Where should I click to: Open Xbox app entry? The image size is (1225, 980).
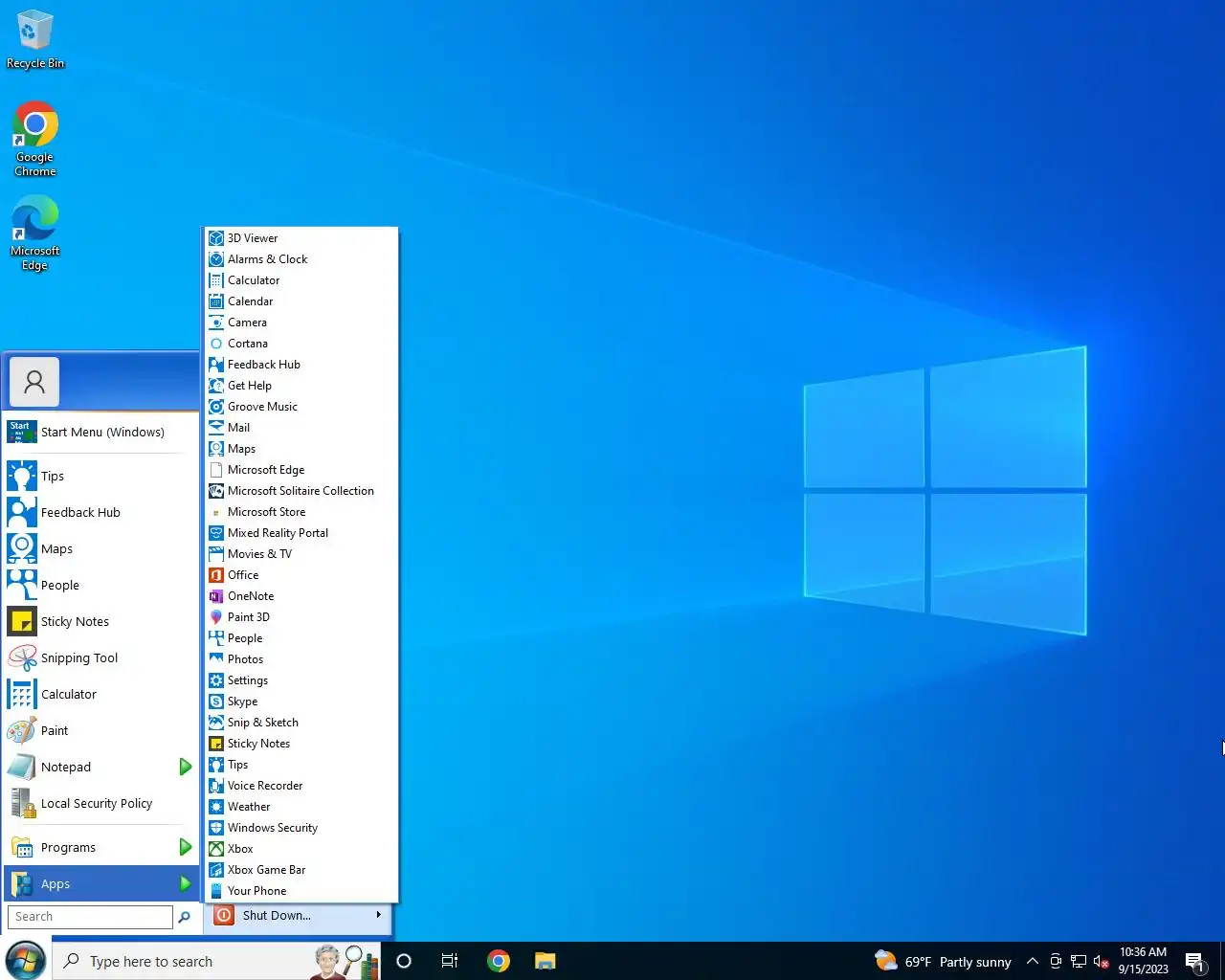click(x=301, y=849)
